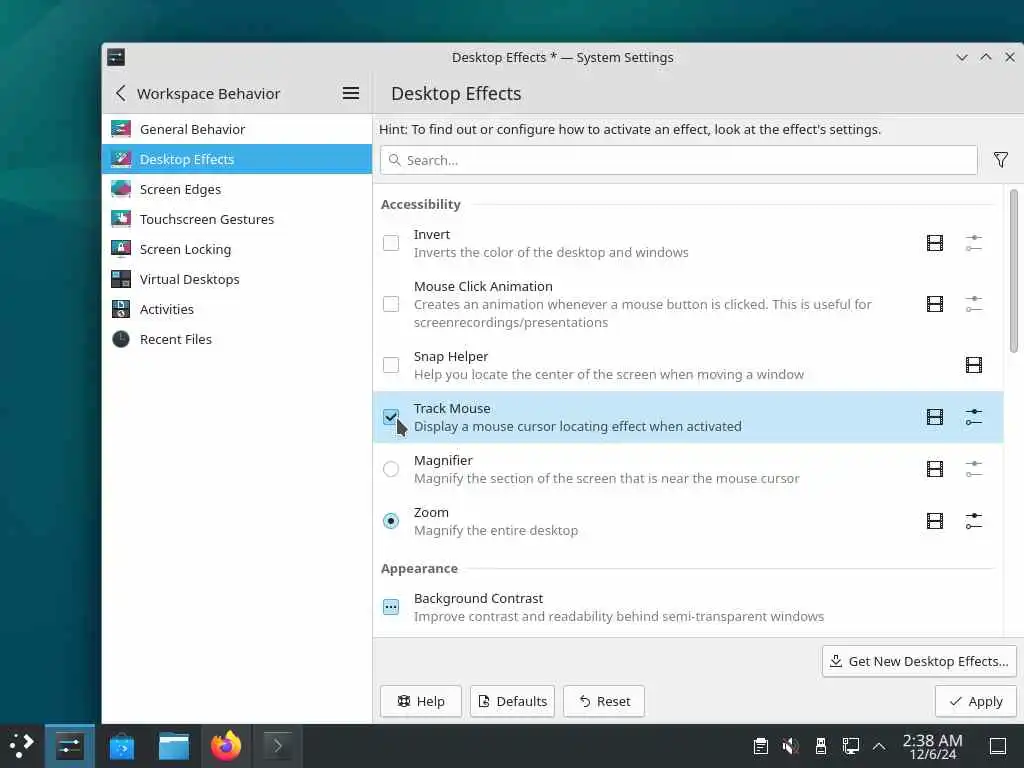Enable the Snap Helper checkbox
This screenshot has height=768, width=1024.
391,364
